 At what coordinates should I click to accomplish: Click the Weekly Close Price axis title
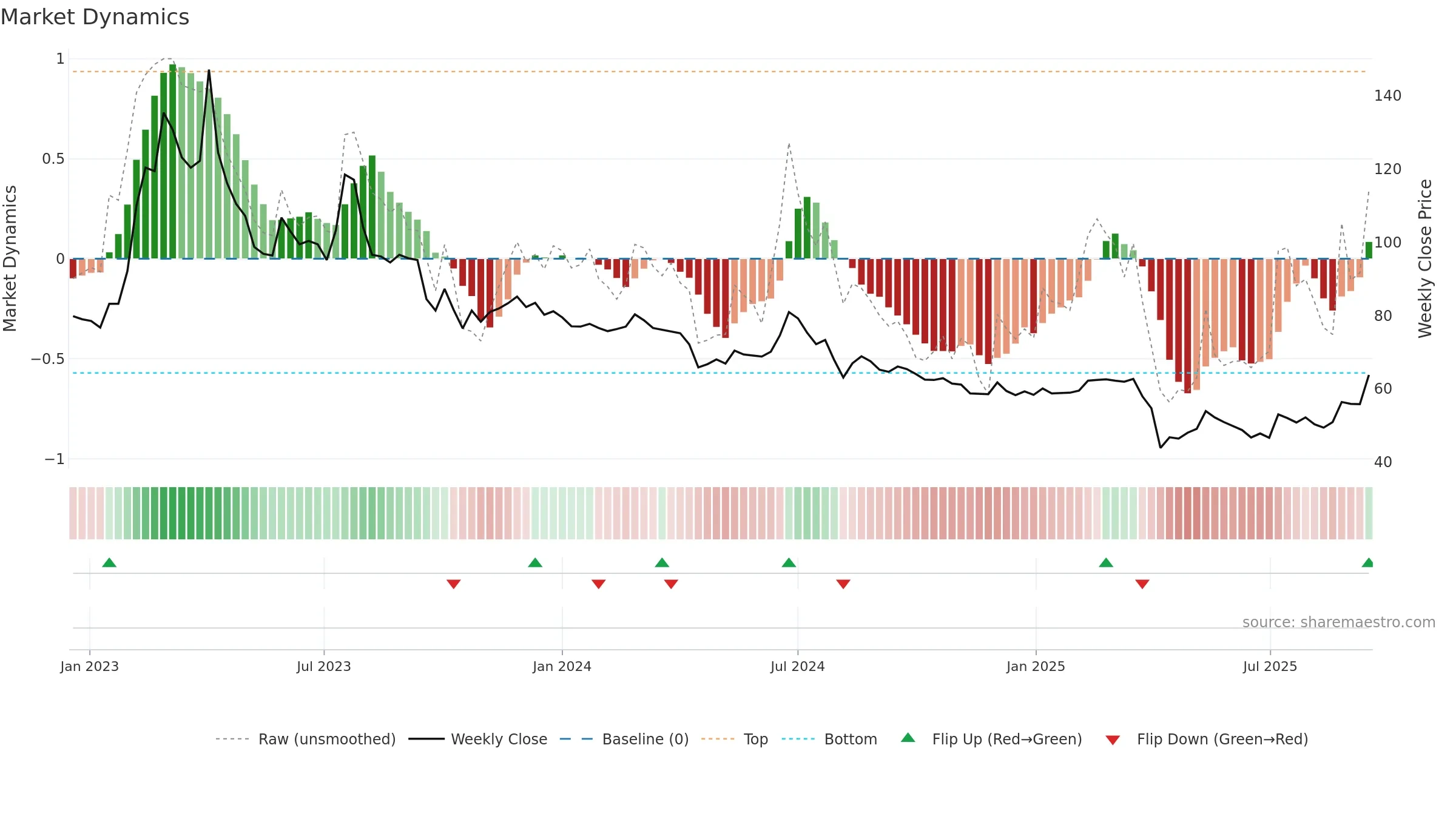pos(1425,258)
